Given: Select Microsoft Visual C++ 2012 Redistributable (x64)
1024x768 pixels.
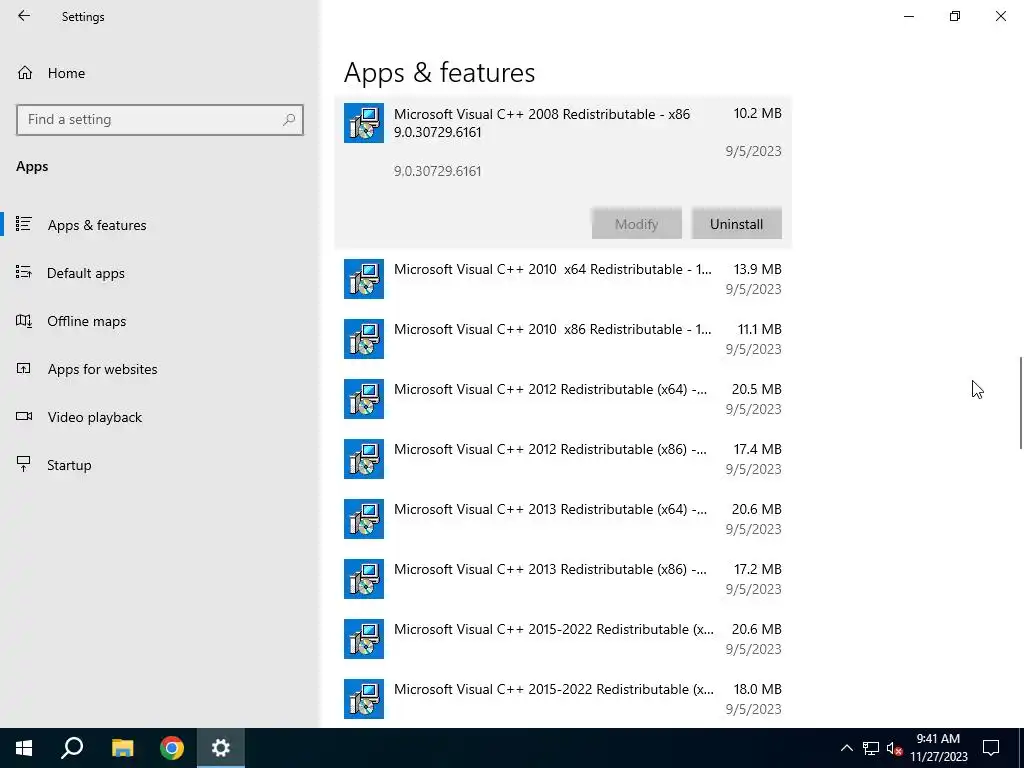Looking at the screenshot, I should [x=563, y=399].
